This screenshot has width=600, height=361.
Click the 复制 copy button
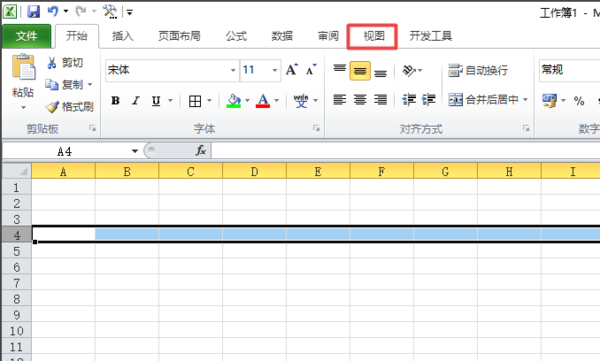pyautogui.click(x=64, y=84)
